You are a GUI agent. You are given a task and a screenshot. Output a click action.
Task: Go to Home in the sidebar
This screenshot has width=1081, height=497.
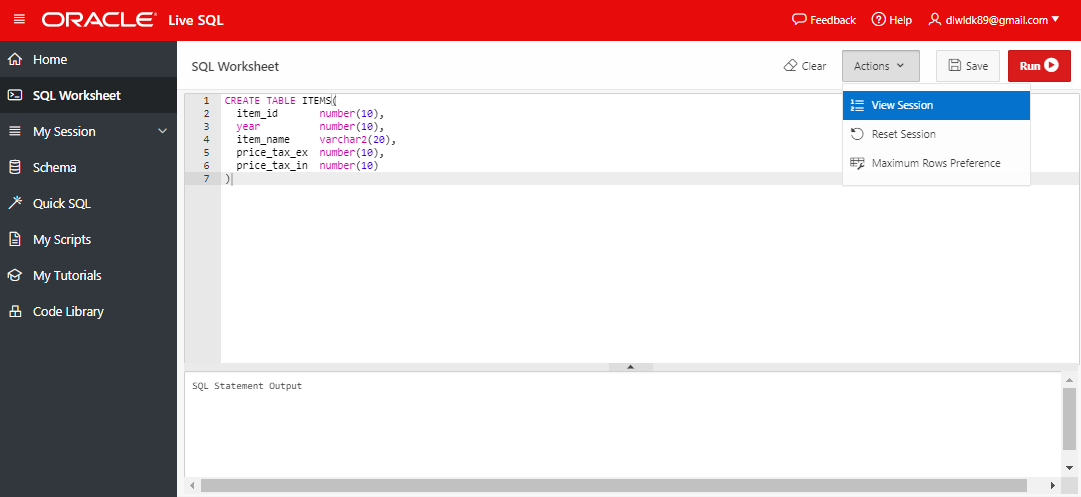tap(88, 59)
